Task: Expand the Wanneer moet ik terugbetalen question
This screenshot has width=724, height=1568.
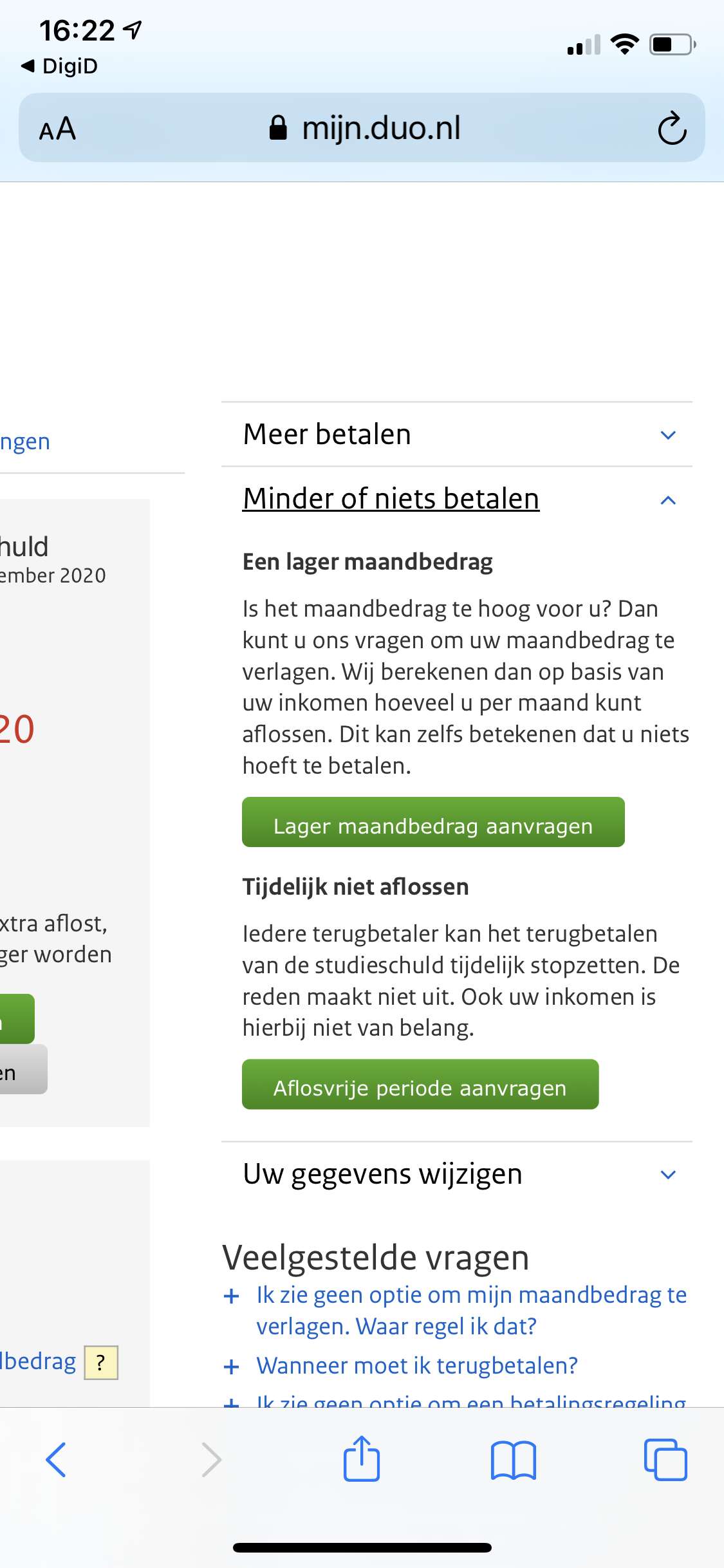Action: click(x=417, y=1365)
